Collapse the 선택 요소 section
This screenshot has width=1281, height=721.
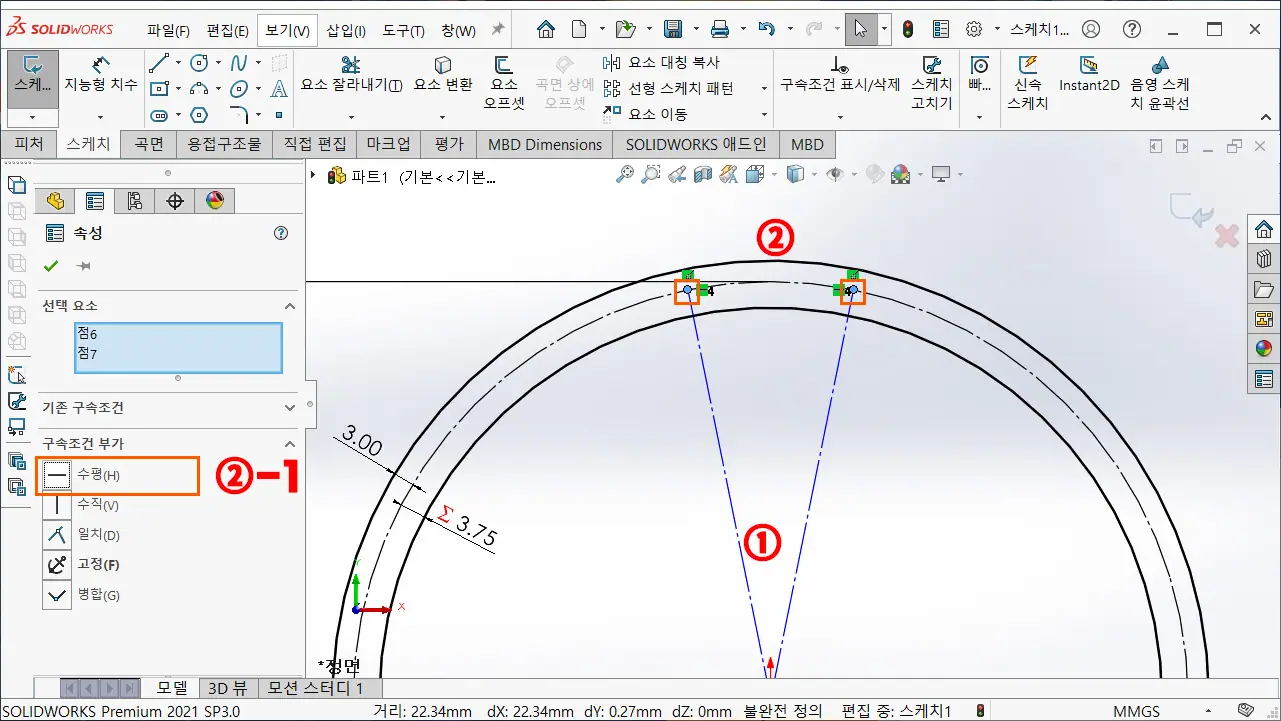tap(290, 306)
